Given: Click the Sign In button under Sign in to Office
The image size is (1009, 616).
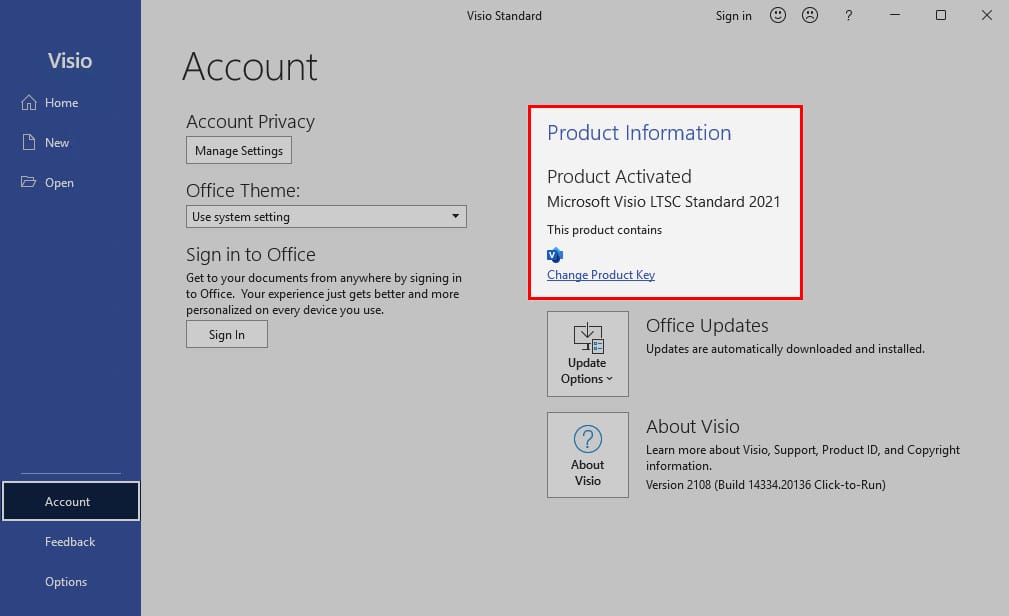Looking at the screenshot, I should [x=227, y=335].
